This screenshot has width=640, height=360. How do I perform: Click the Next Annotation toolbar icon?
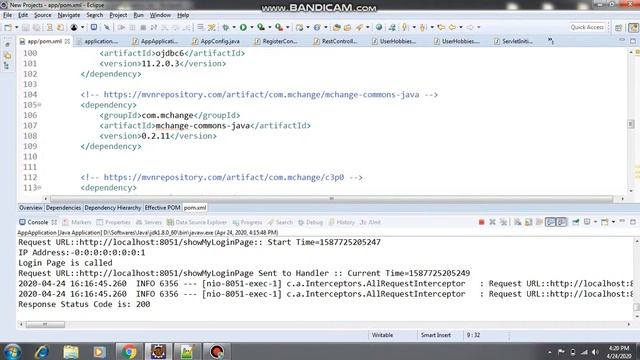tap(404, 27)
